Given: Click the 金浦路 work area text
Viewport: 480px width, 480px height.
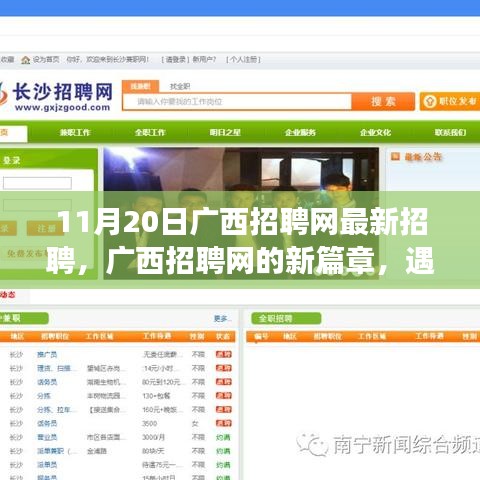Looking at the screenshot, I should pyautogui.click(x=97, y=451).
